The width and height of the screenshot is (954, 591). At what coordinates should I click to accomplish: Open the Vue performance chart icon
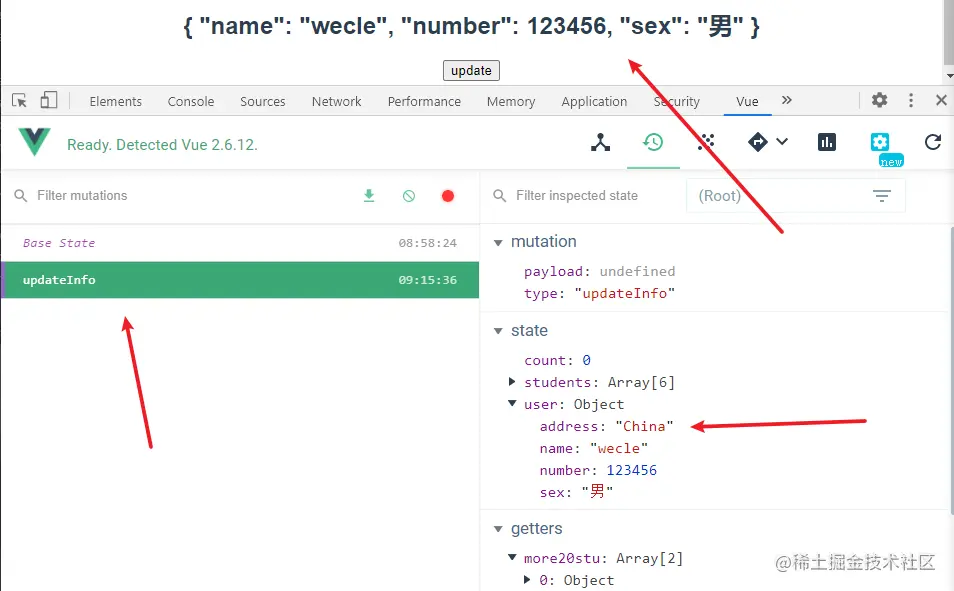(827, 142)
